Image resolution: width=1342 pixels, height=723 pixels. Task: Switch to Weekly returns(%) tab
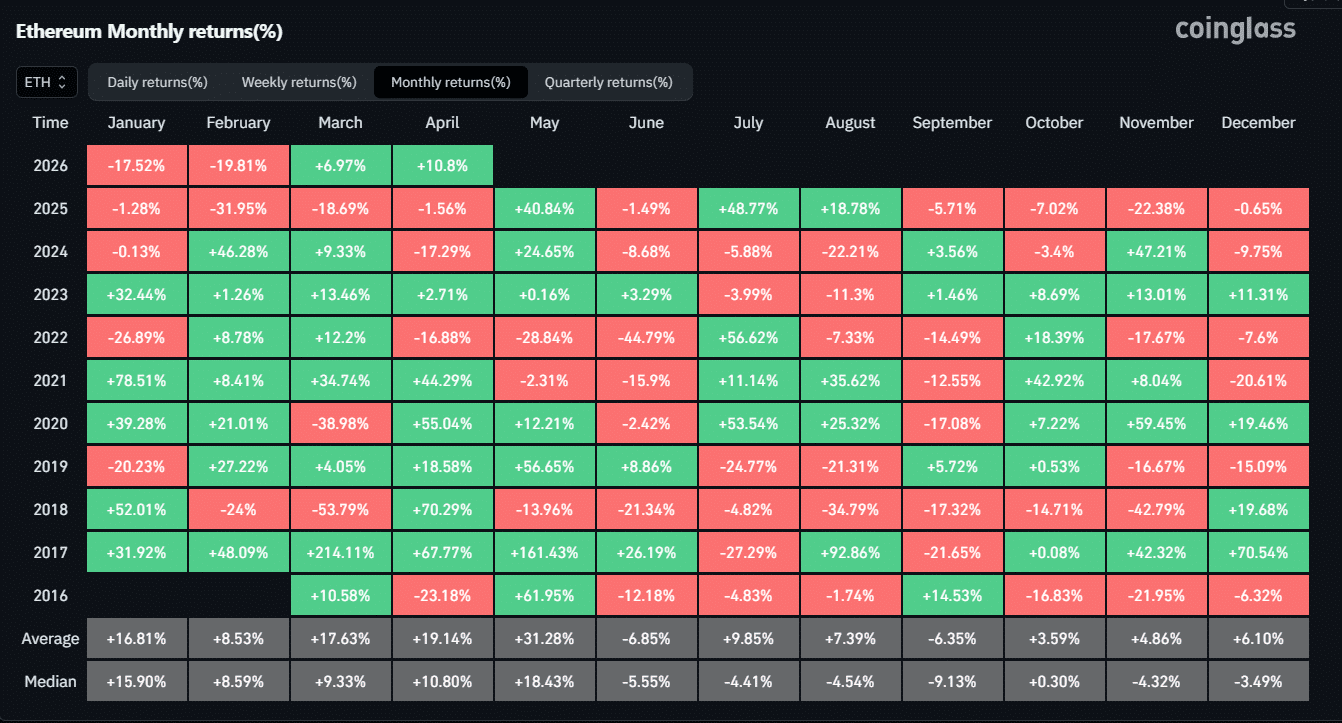pos(299,82)
